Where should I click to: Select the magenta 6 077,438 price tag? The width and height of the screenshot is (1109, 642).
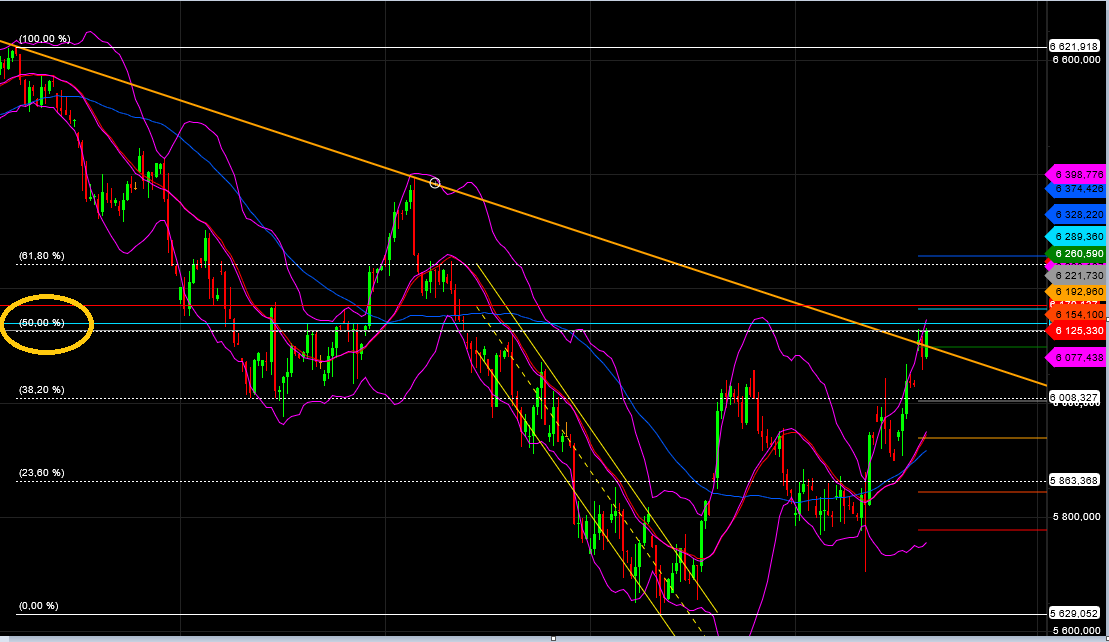click(1076, 358)
